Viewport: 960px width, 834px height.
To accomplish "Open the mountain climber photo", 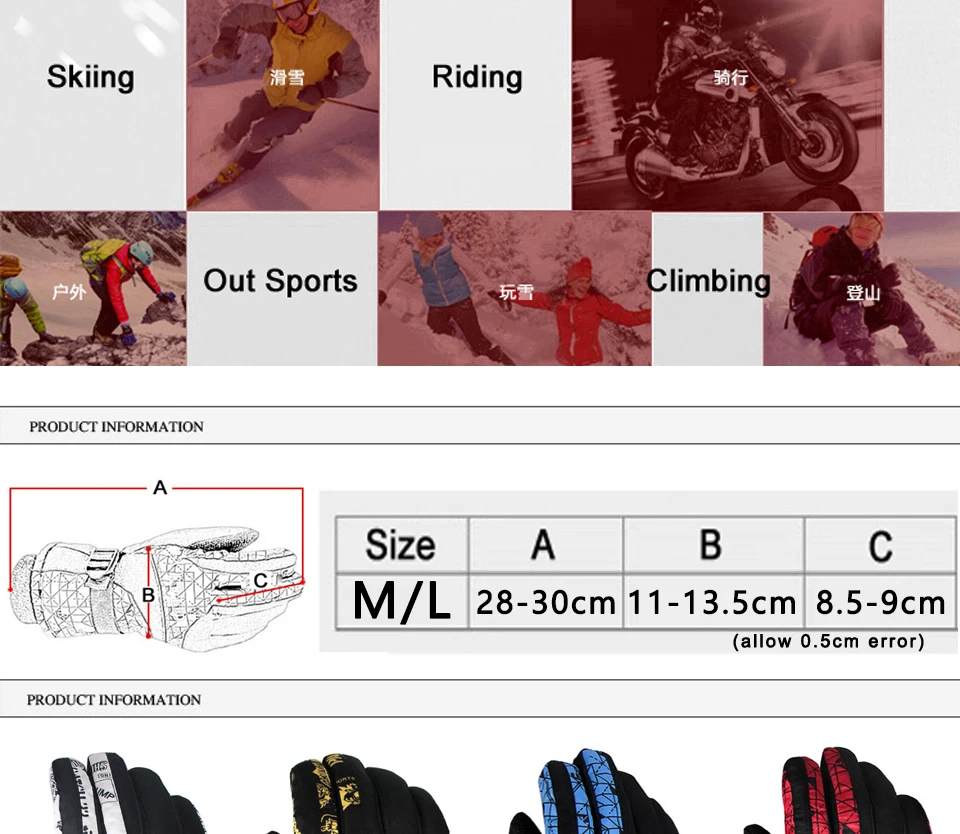I will (x=861, y=288).
